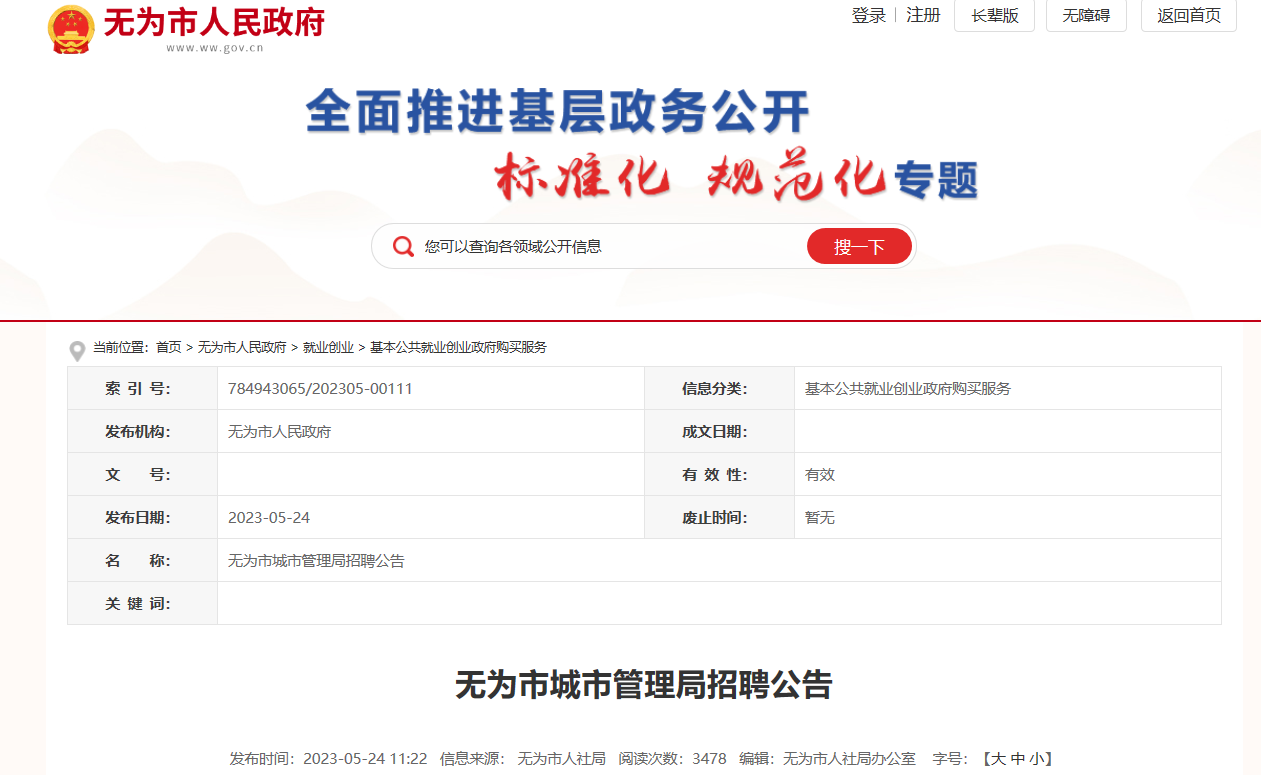The image size is (1261, 775).
Task: Click the 成文日期 label cell
Action: [720, 431]
